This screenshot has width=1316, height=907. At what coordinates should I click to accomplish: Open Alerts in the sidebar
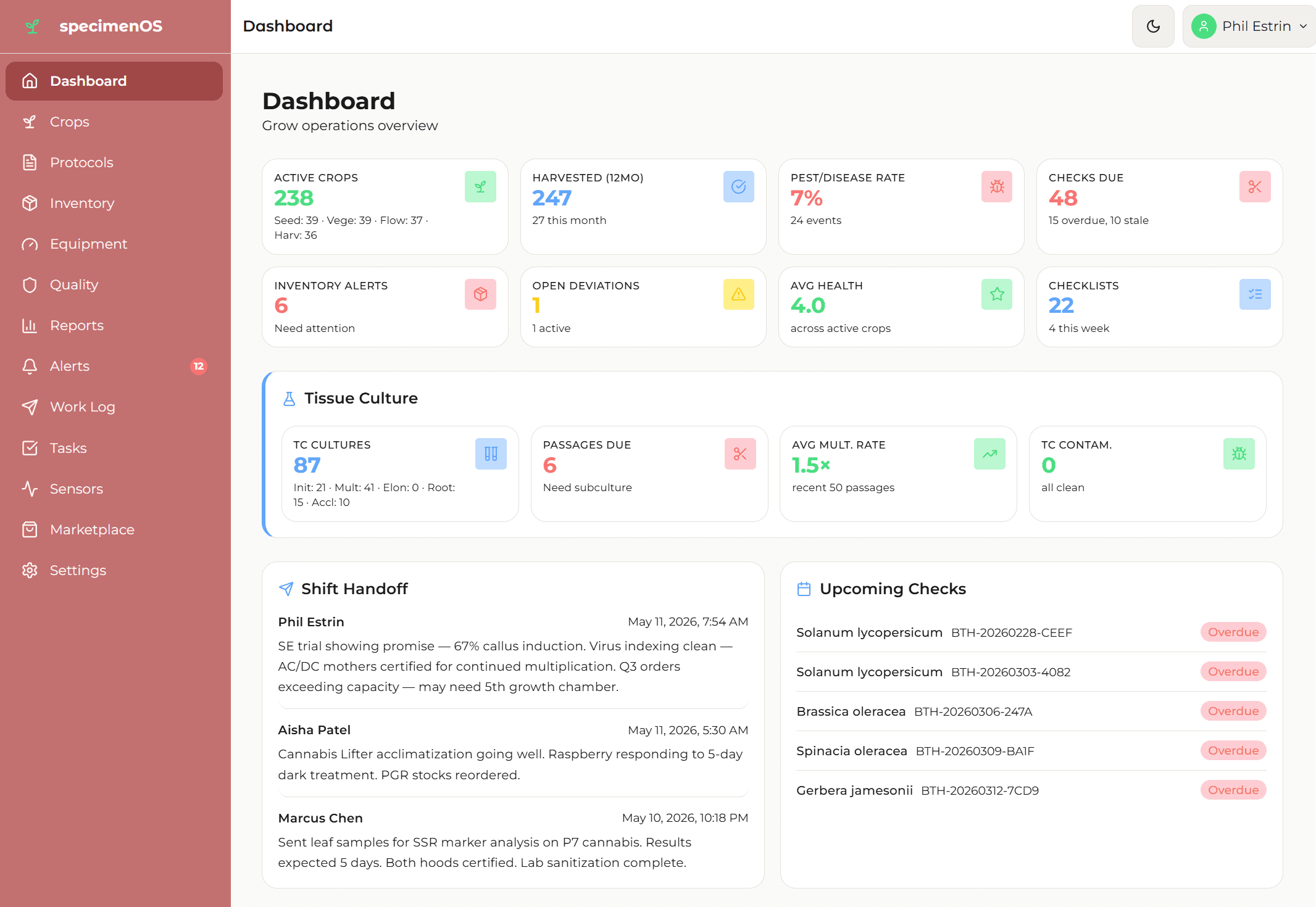(114, 366)
